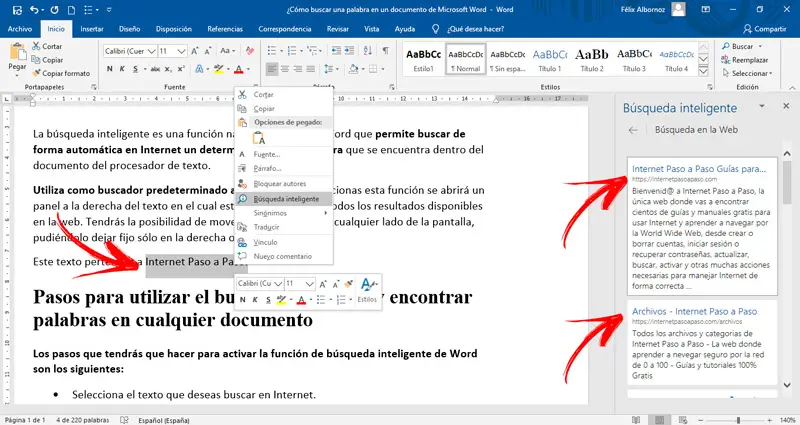Screen dimensions: 800x425
Task: Click the paste option icon in context menu
Action: [x=259, y=138]
